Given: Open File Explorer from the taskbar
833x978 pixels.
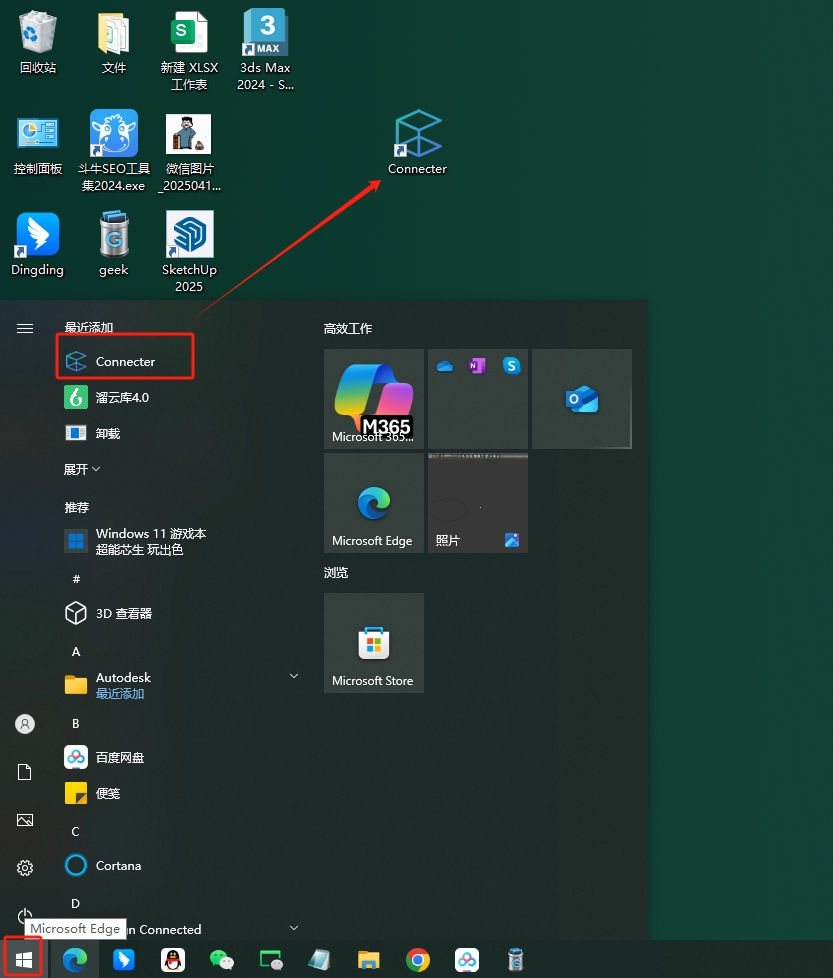Looking at the screenshot, I should click(x=369, y=960).
